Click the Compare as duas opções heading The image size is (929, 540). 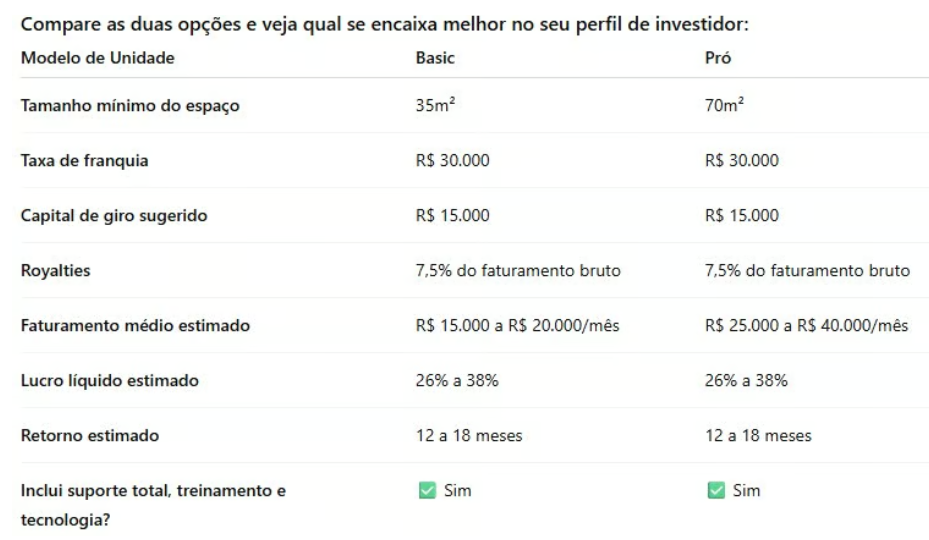tap(385, 24)
